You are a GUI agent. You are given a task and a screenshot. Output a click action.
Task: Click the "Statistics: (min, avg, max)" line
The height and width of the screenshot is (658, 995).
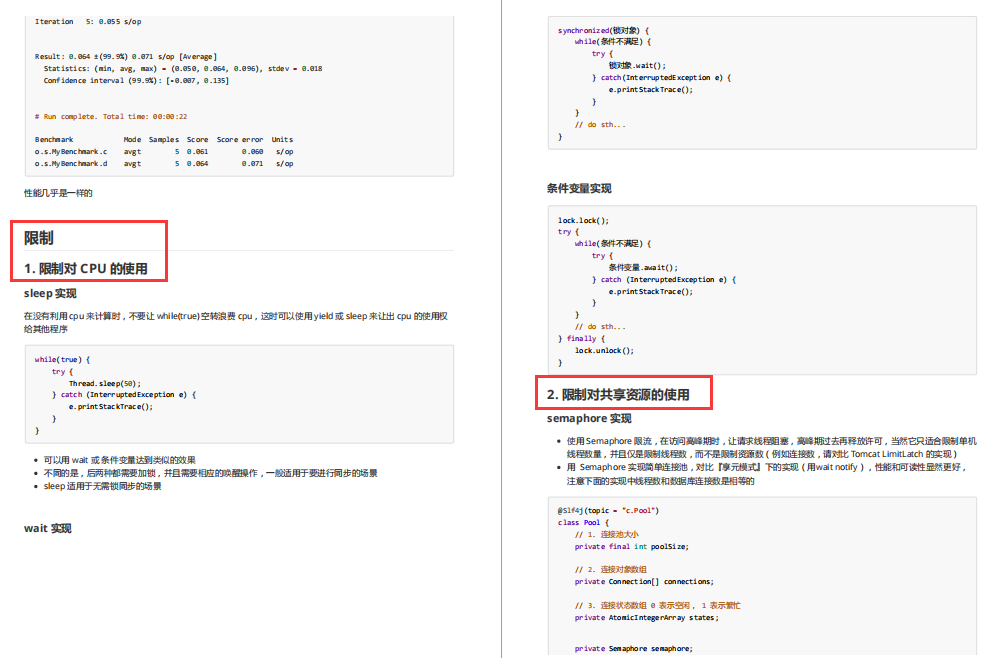pos(183,69)
